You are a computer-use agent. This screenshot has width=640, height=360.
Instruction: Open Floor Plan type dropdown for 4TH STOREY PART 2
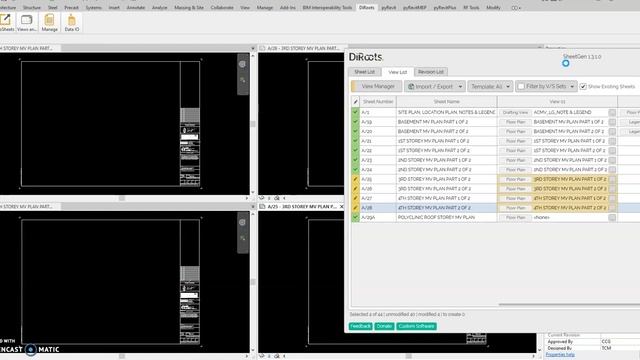[516, 208]
